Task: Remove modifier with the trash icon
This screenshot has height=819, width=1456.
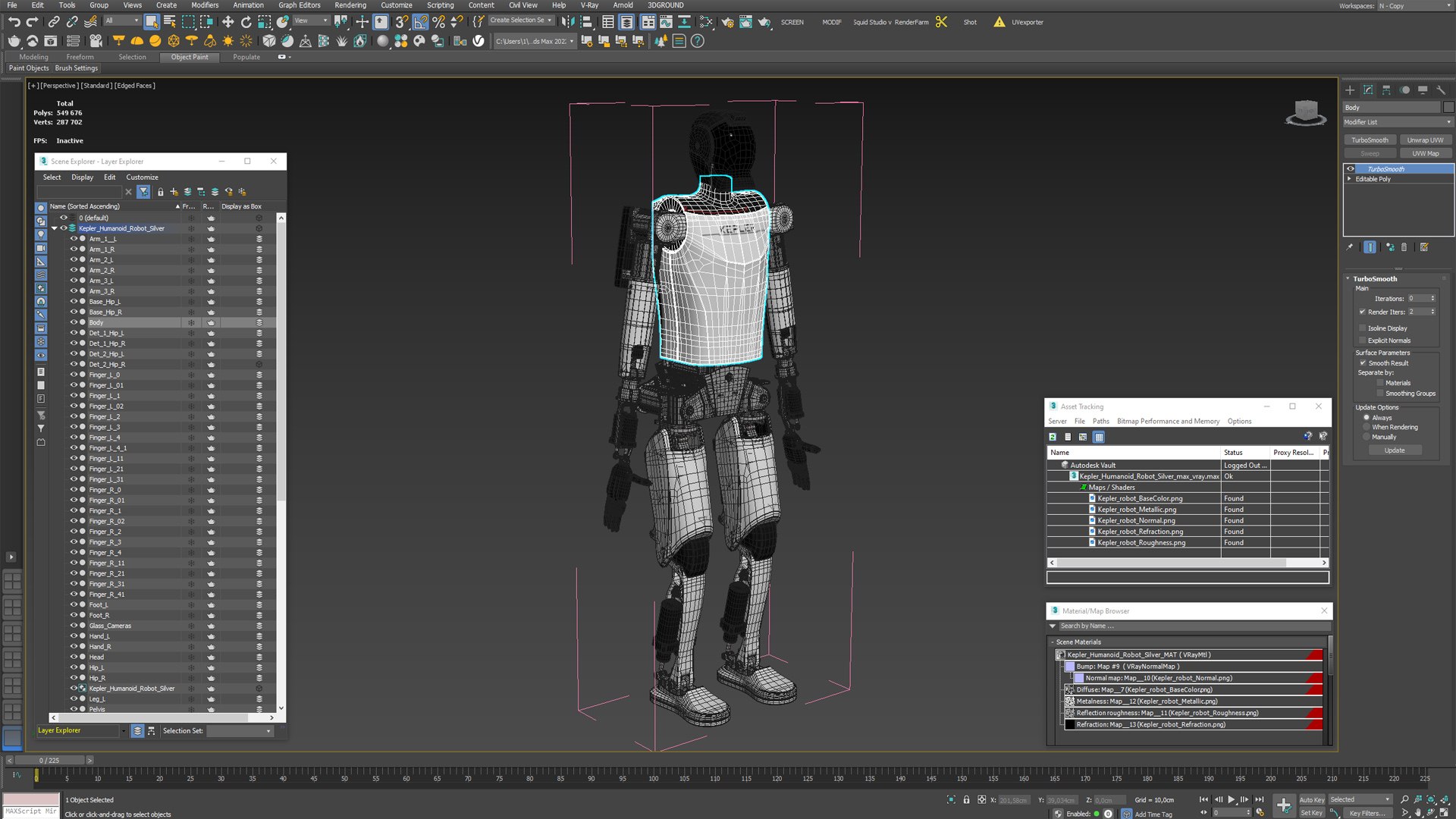Action: pos(1404,247)
